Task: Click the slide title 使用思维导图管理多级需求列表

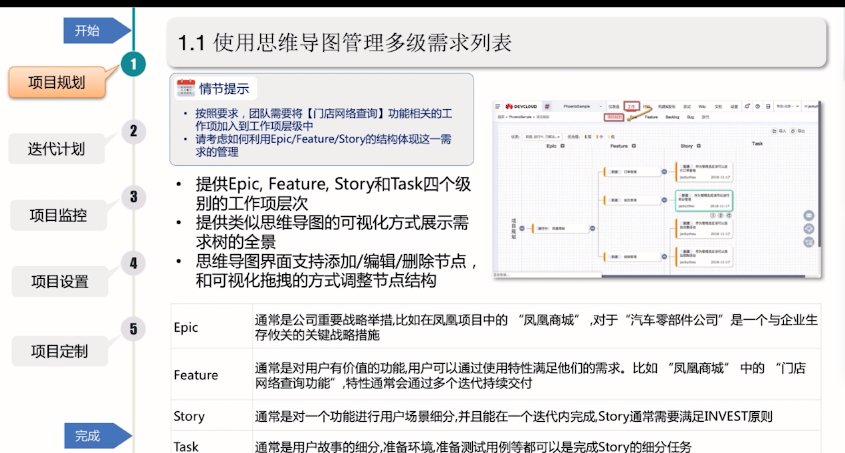Action: (362, 43)
